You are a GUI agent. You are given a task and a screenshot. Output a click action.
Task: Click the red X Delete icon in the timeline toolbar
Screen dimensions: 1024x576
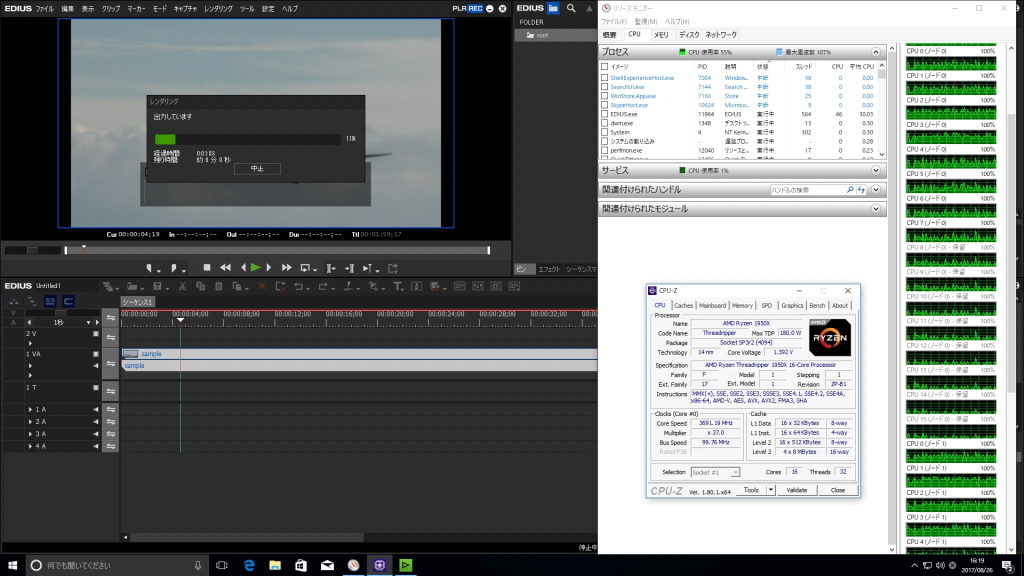pyautogui.click(x=263, y=287)
